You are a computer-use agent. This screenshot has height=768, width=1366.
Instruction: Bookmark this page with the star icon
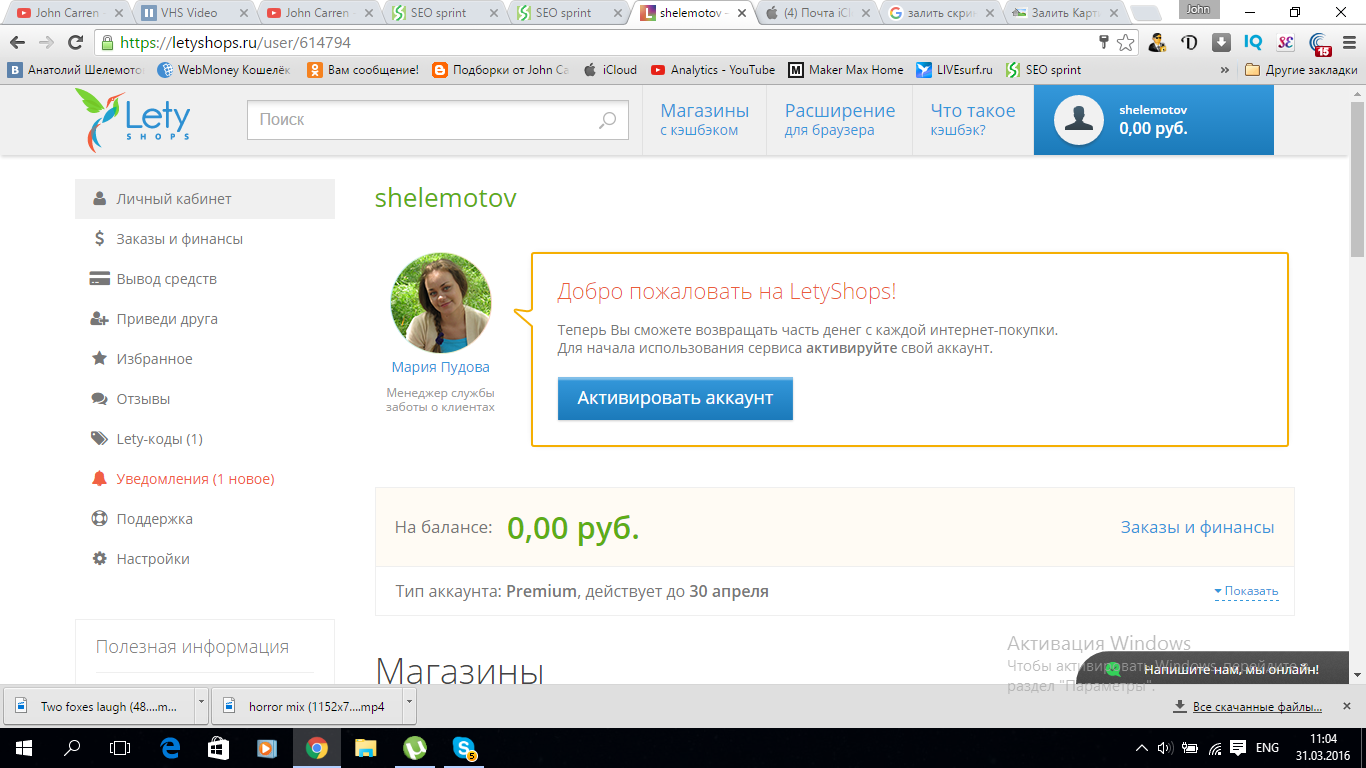1126,43
